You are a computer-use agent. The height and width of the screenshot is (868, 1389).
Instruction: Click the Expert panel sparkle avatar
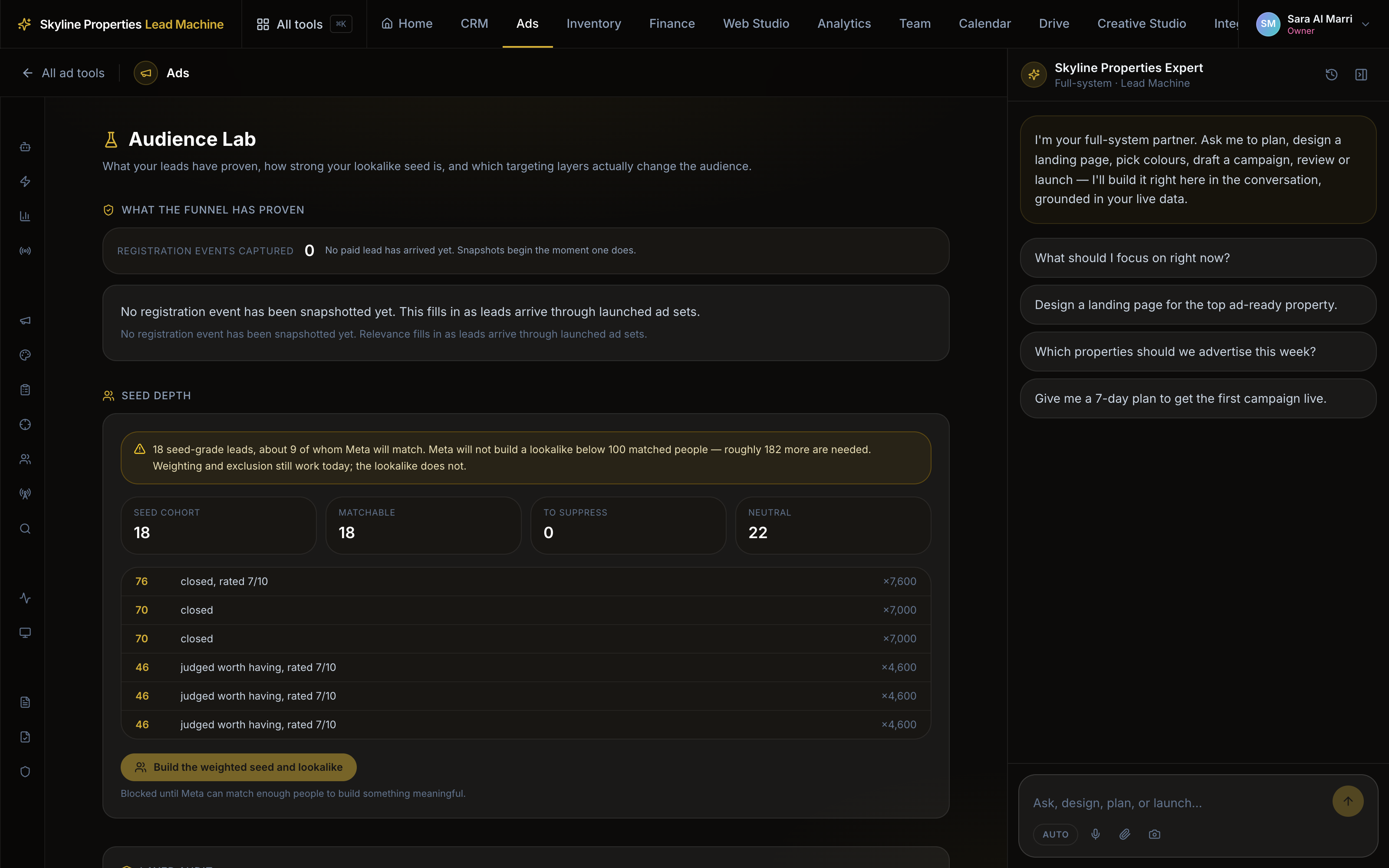pos(1034,75)
